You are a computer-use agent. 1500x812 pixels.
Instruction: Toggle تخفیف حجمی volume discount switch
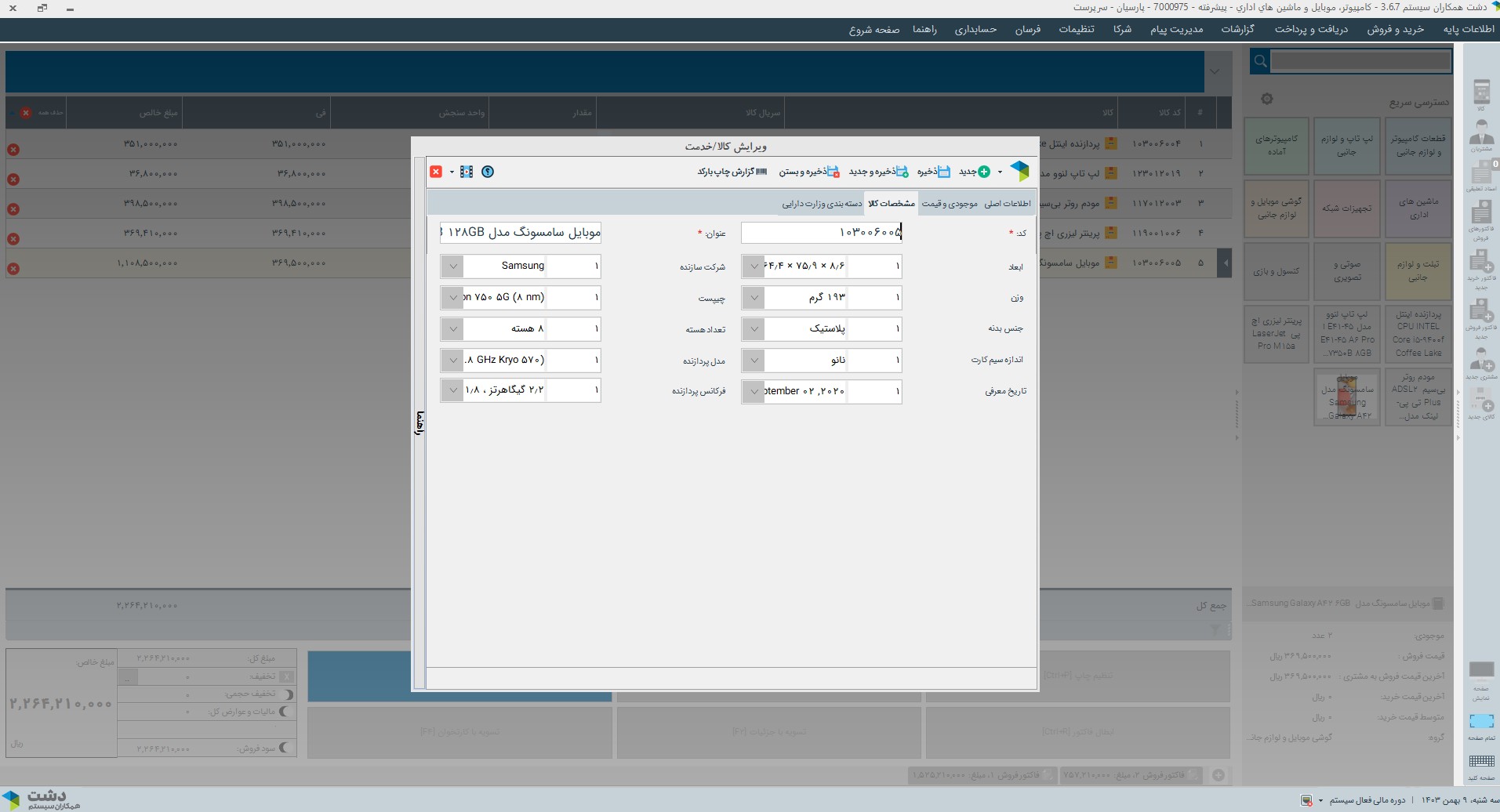(x=286, y=694)
